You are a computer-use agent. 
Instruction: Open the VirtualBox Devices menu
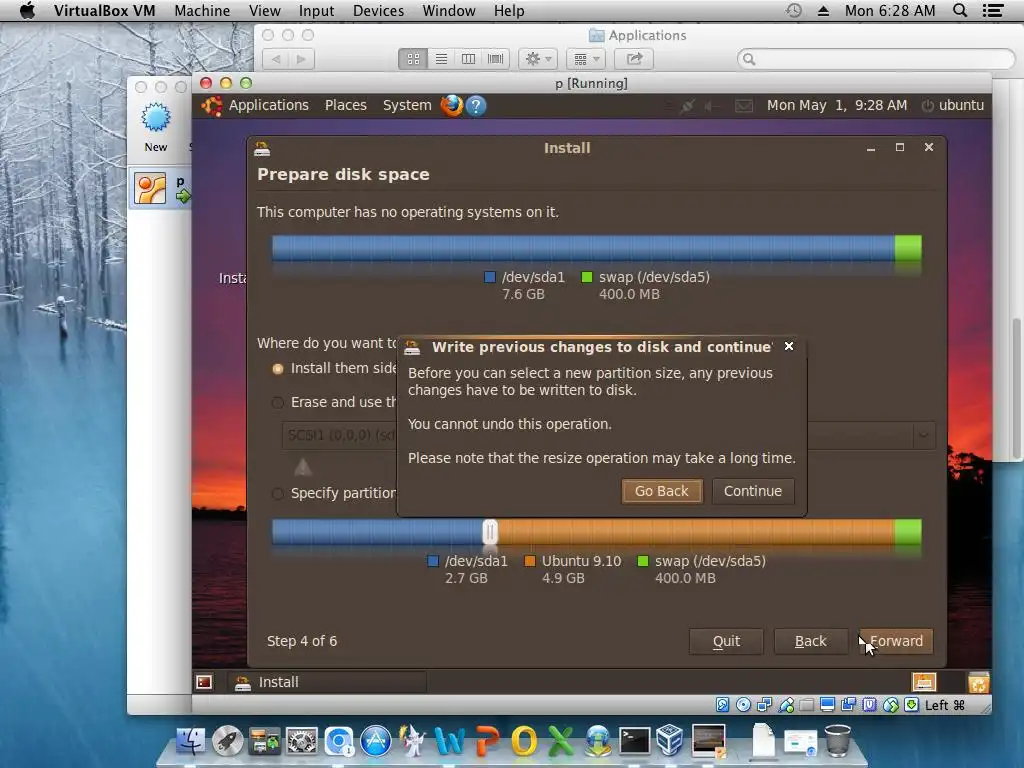coord(378,10)
